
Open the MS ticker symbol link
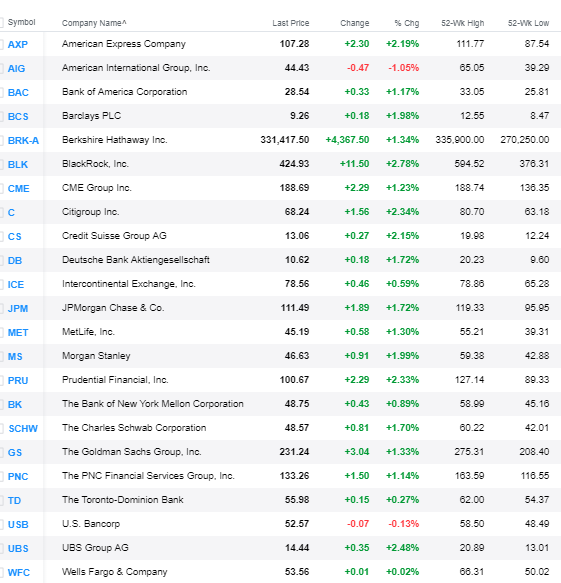pos(15,357)
